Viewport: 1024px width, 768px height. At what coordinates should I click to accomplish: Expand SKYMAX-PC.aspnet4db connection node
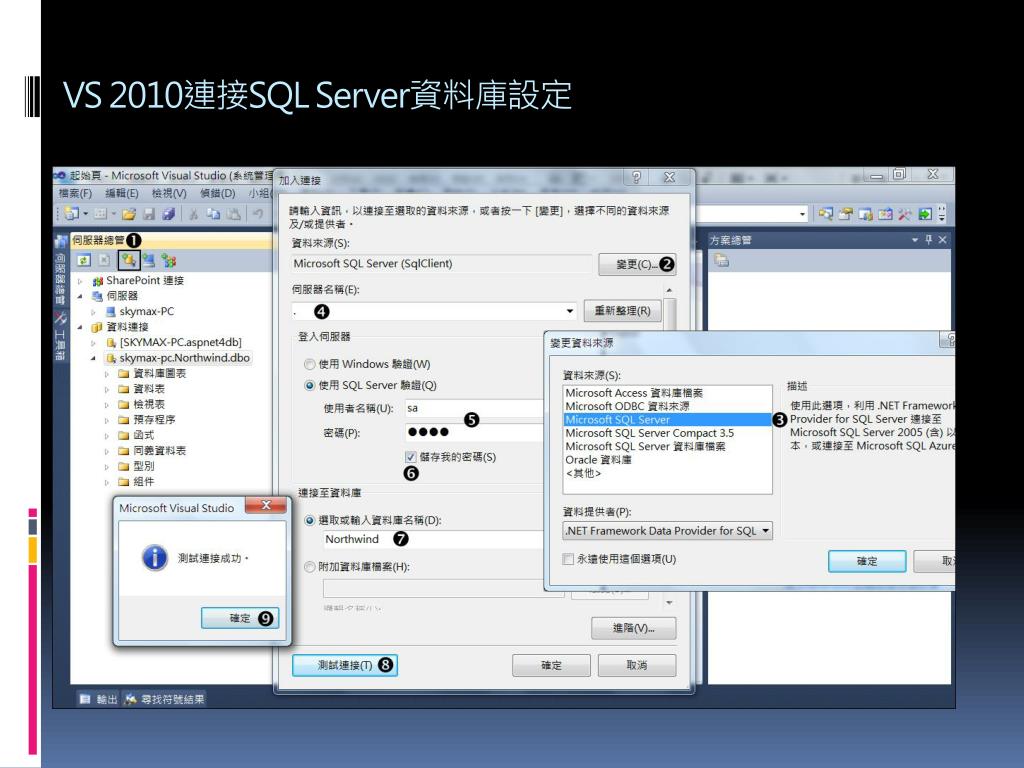pyautogui.click(x=93, y=342)
